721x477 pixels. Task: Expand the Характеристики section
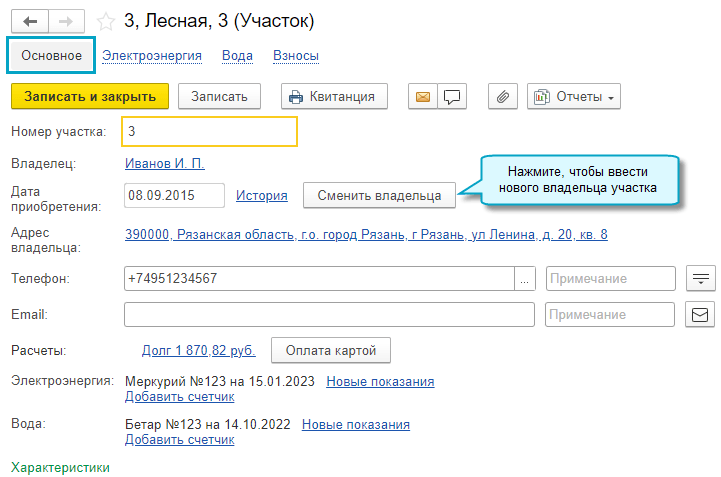coord(60,467)
